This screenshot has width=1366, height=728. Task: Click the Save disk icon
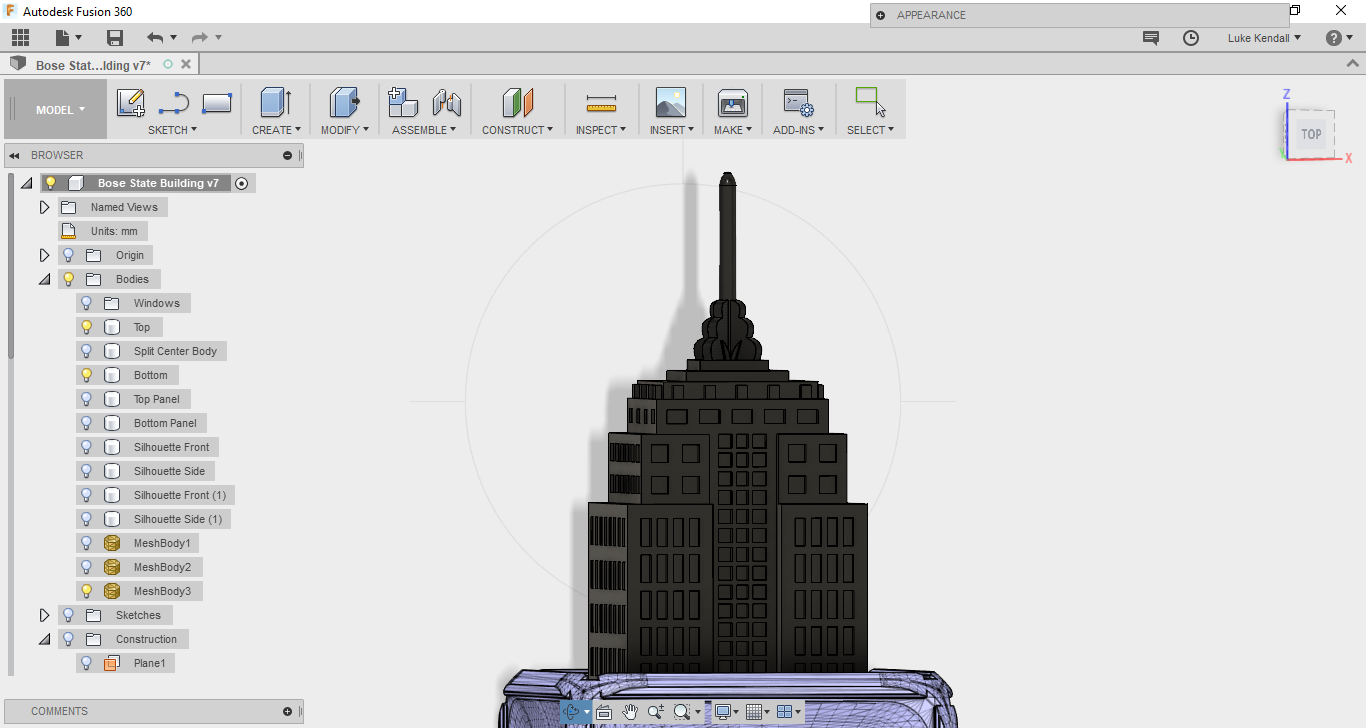(115, 38)
